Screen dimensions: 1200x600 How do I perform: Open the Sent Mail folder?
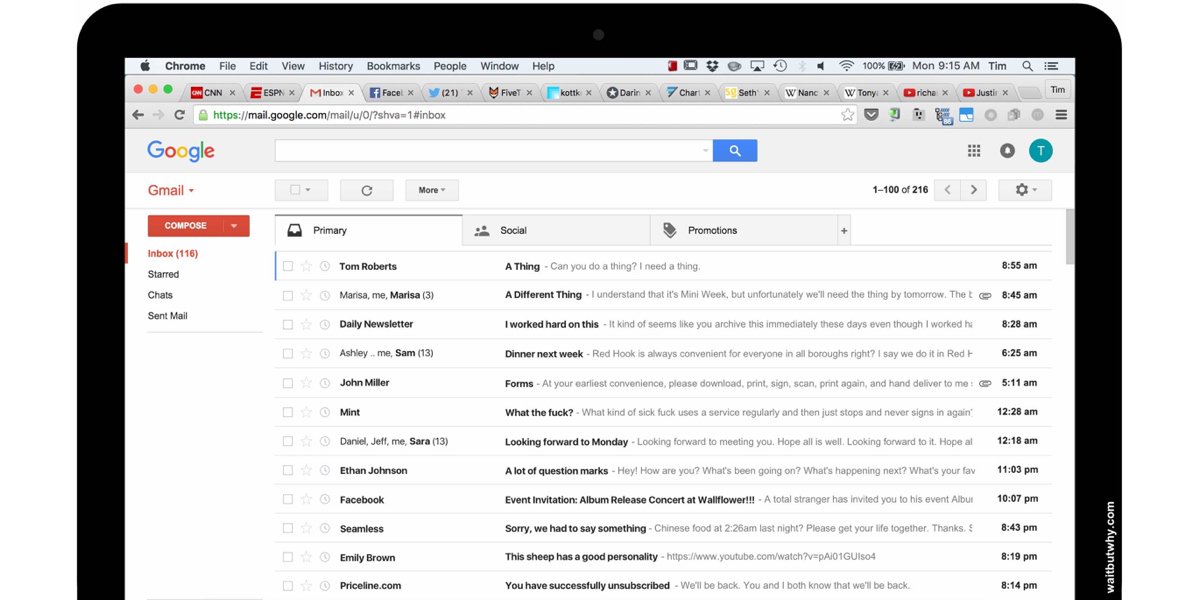[x=167, y=316]
